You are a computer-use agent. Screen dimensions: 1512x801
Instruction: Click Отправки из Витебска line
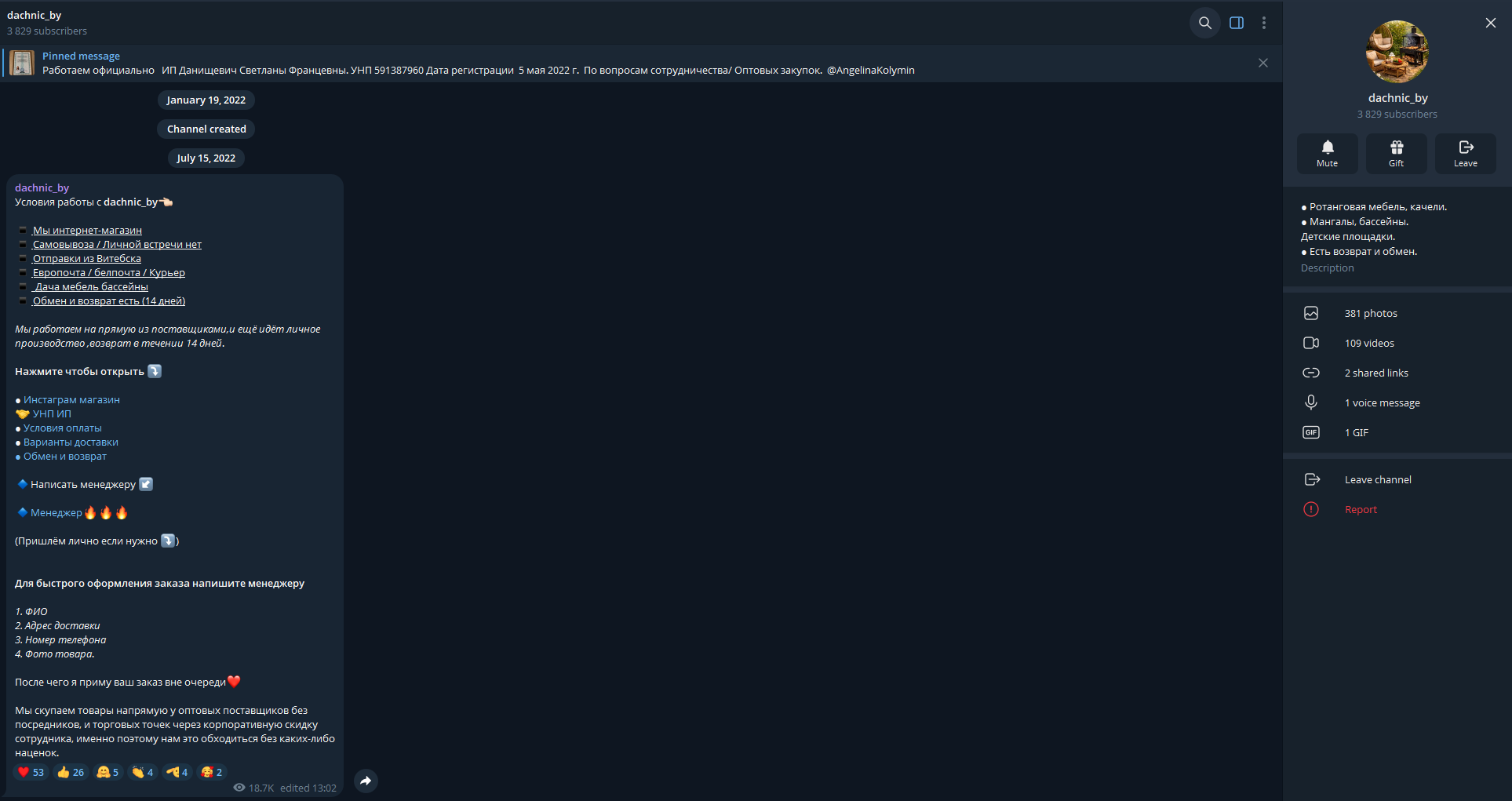tap(87, 258)
